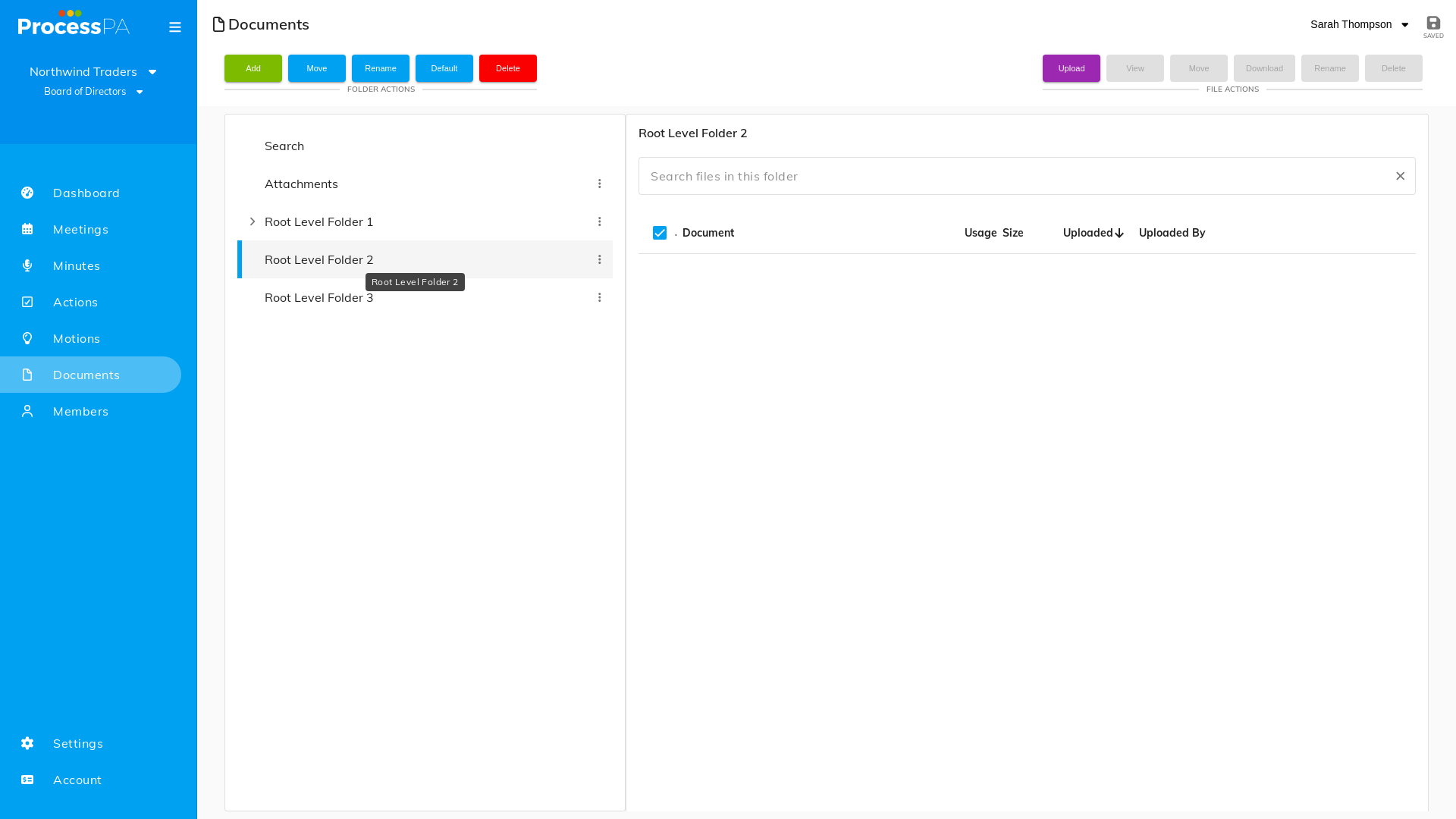Toggle the hamburger sidebar menu icon
Image resolution: width=1456 pixels, height=819 pixels.
tap(175, 27)
